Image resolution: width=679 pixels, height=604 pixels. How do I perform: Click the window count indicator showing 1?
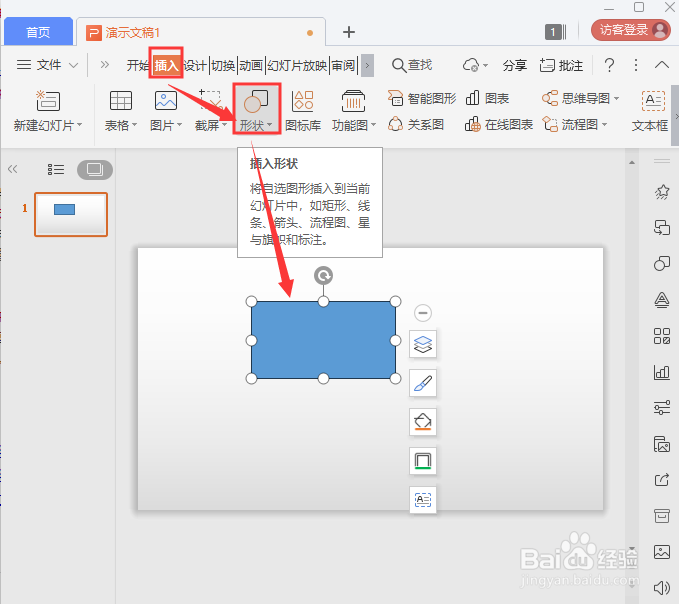tap(556, 32)
